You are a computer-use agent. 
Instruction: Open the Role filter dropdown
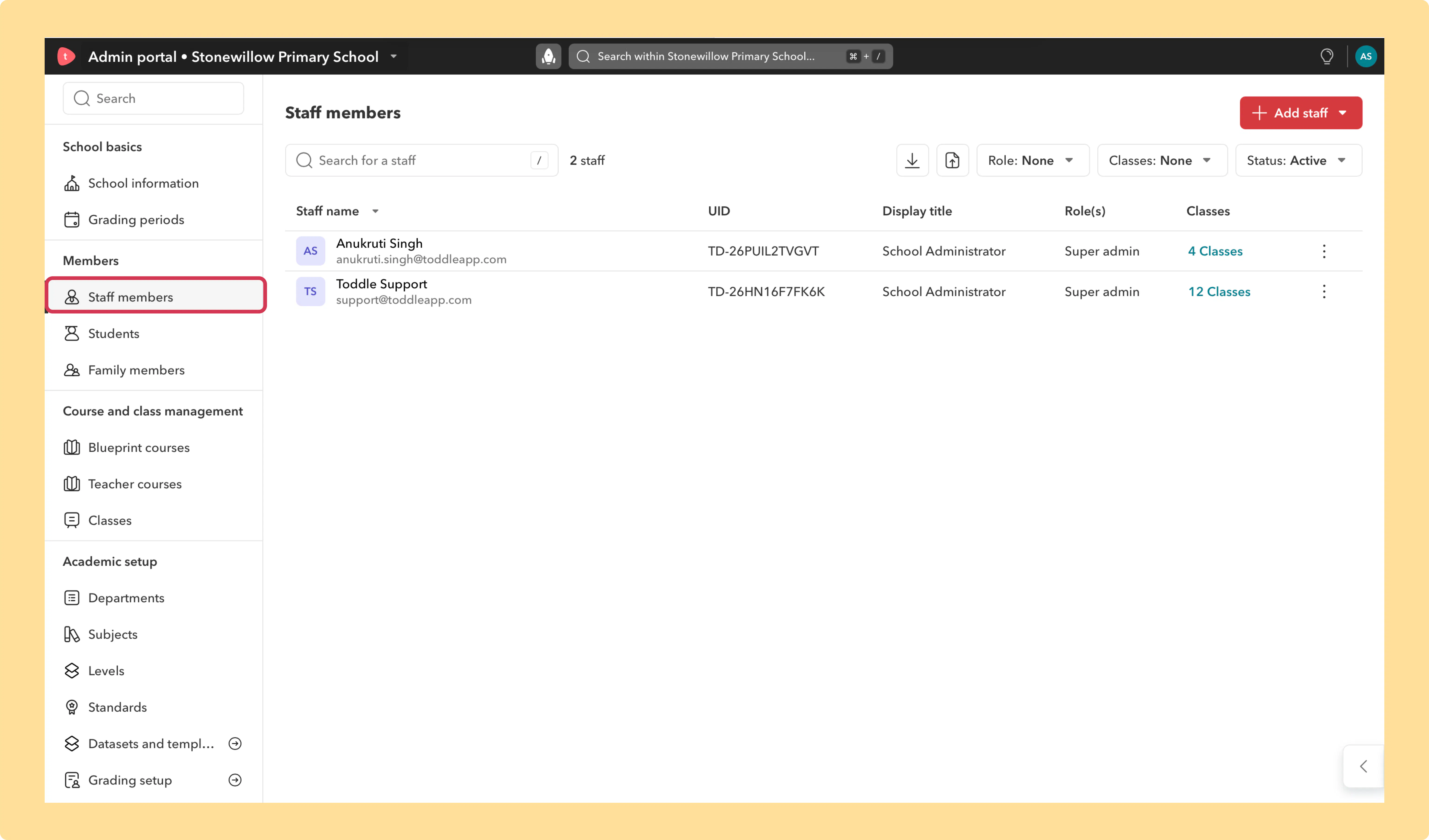[x=1033, y=160]
